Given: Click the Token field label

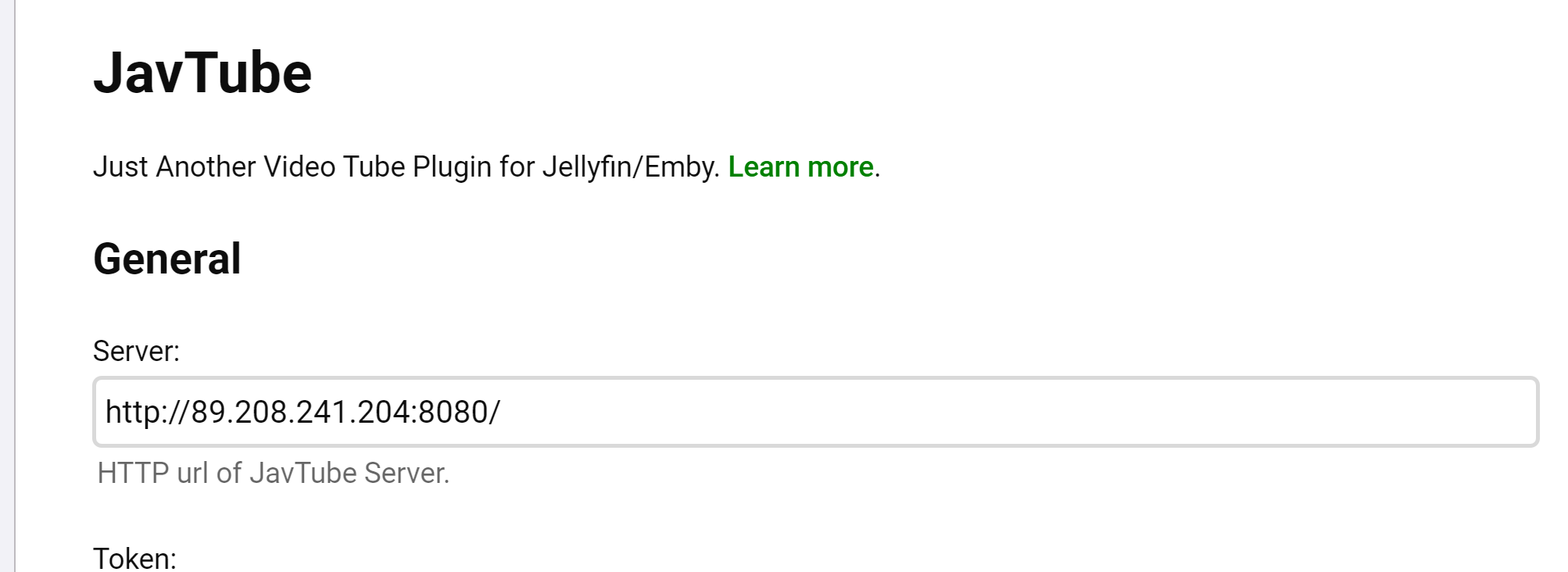Looking at the screenshot, I should [x=135, y=558].
